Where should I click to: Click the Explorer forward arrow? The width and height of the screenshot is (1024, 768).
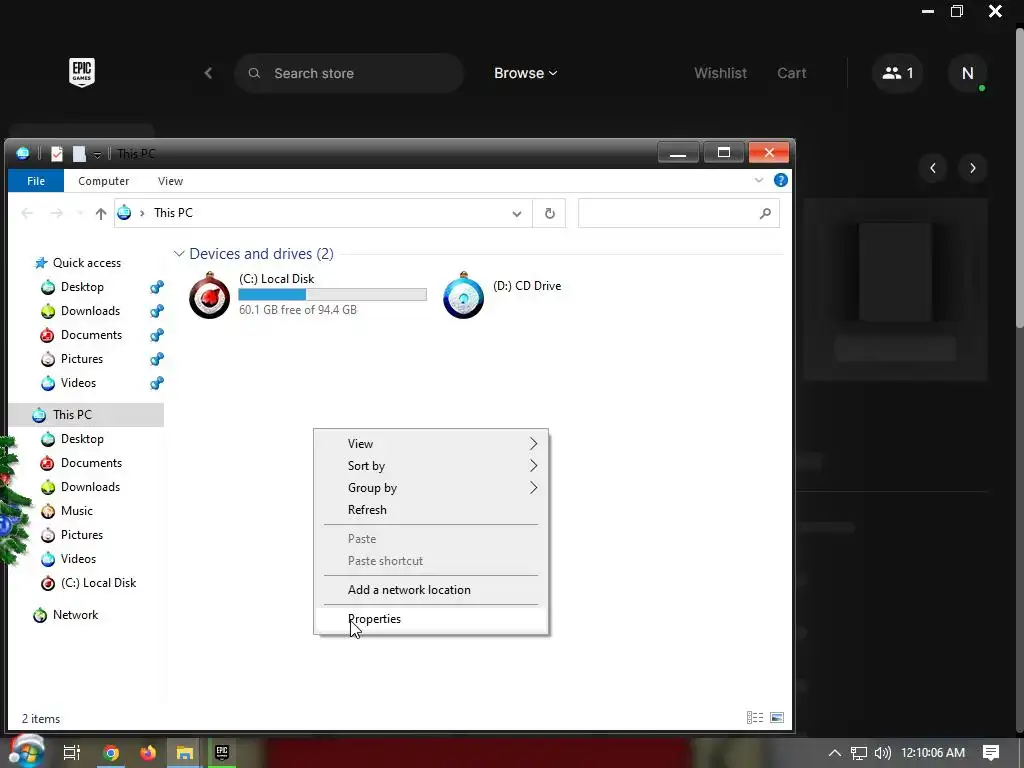coord(57,213)
